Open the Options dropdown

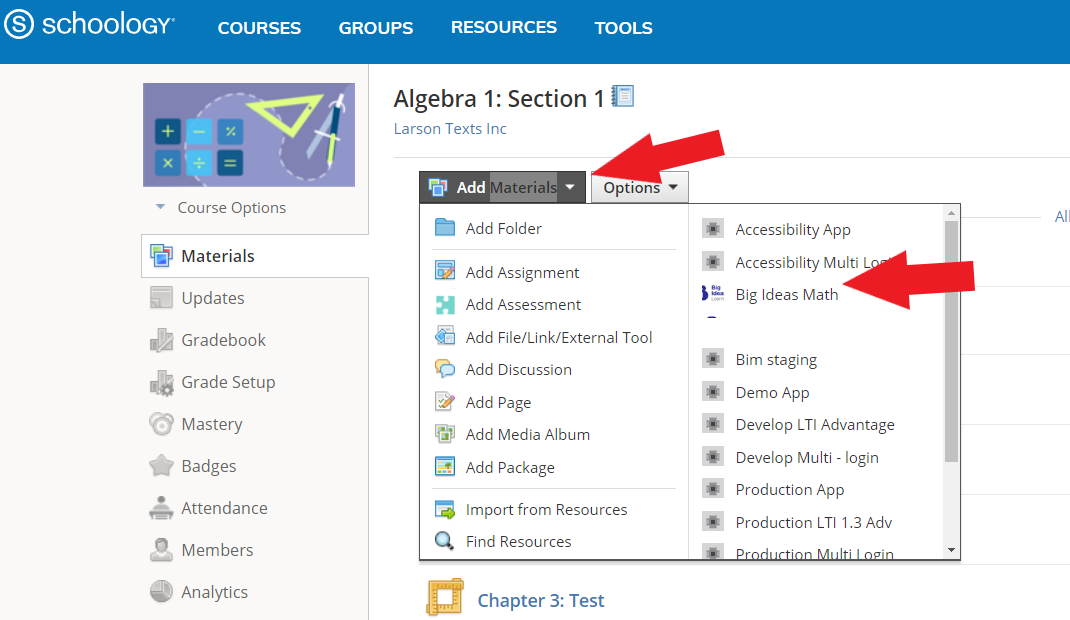pos(640,187)
